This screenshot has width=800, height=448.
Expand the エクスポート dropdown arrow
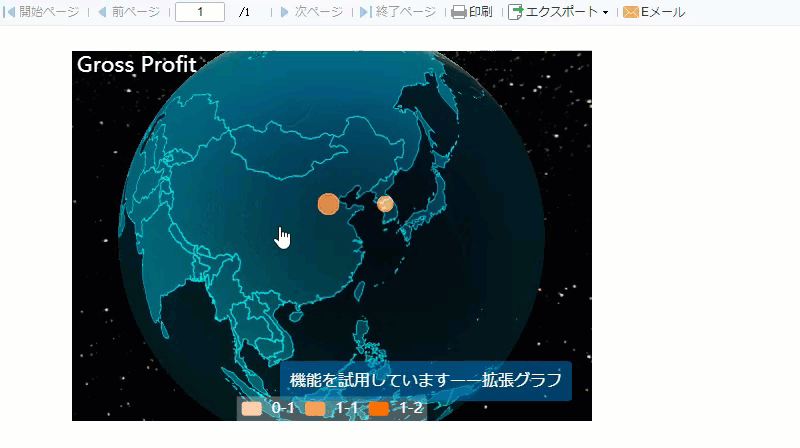point(605,12)
